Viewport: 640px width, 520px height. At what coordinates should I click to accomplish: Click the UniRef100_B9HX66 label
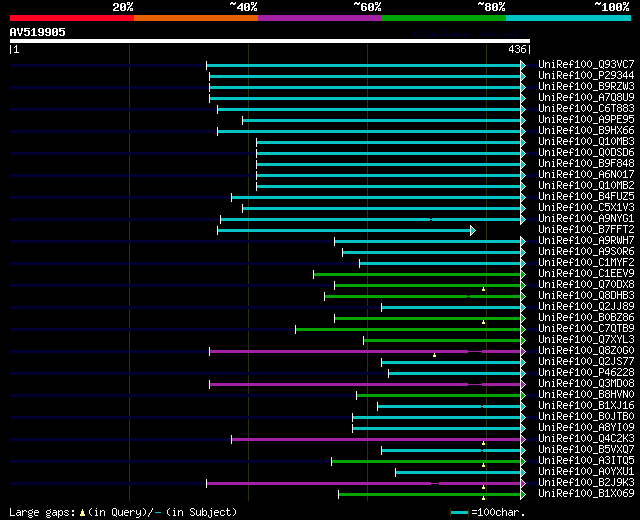(x=586, y=131)
